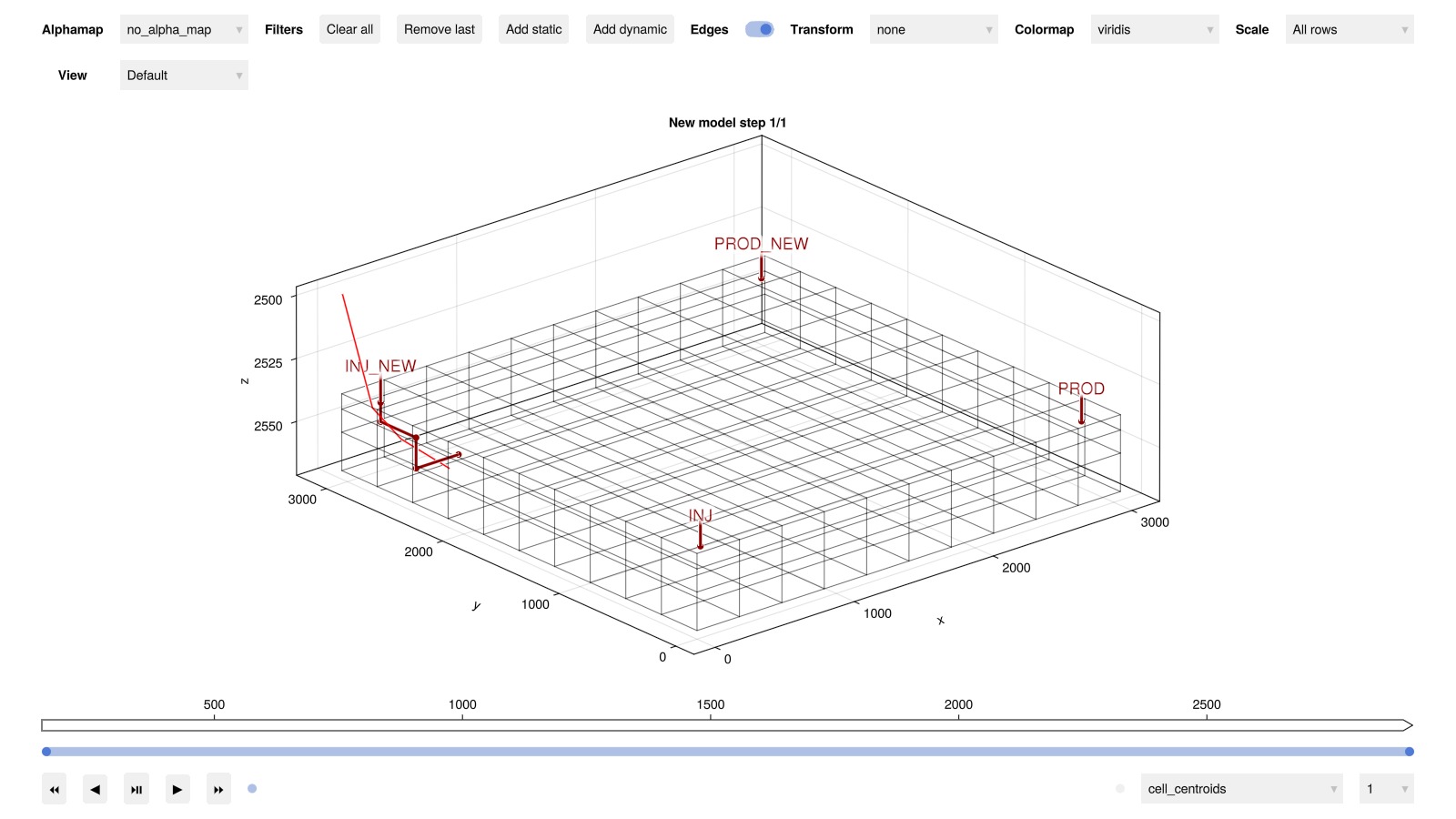Open the viridis Colormap dropdown

[x=1154, y=29]
